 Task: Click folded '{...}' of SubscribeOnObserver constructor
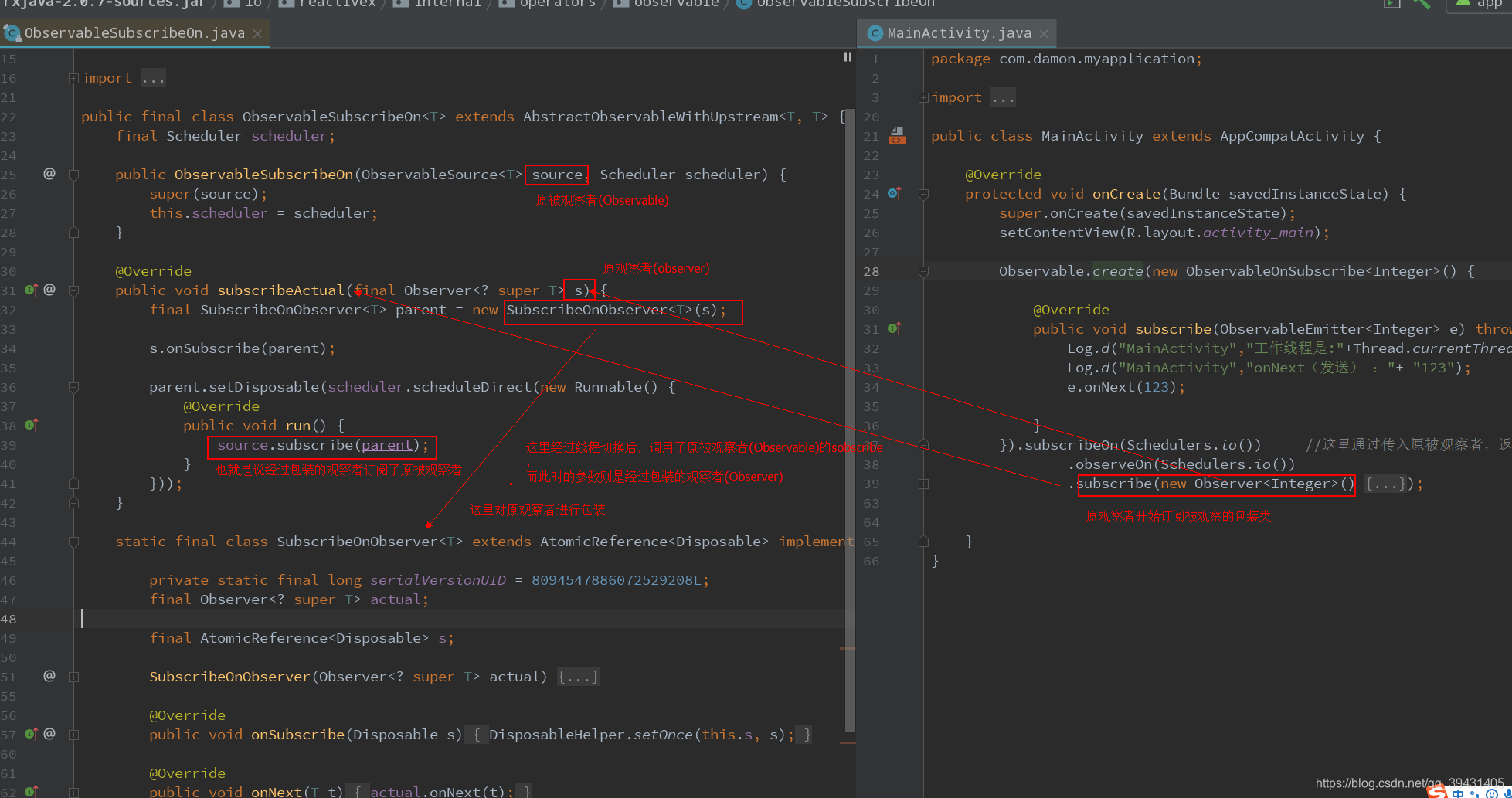tap(578, 677)
